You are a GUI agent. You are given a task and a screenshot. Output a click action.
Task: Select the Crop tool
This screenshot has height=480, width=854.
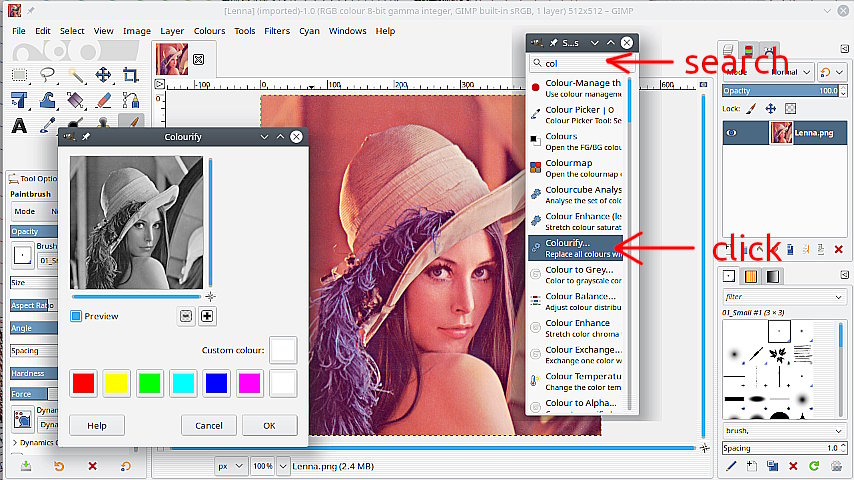pos(131,75)
